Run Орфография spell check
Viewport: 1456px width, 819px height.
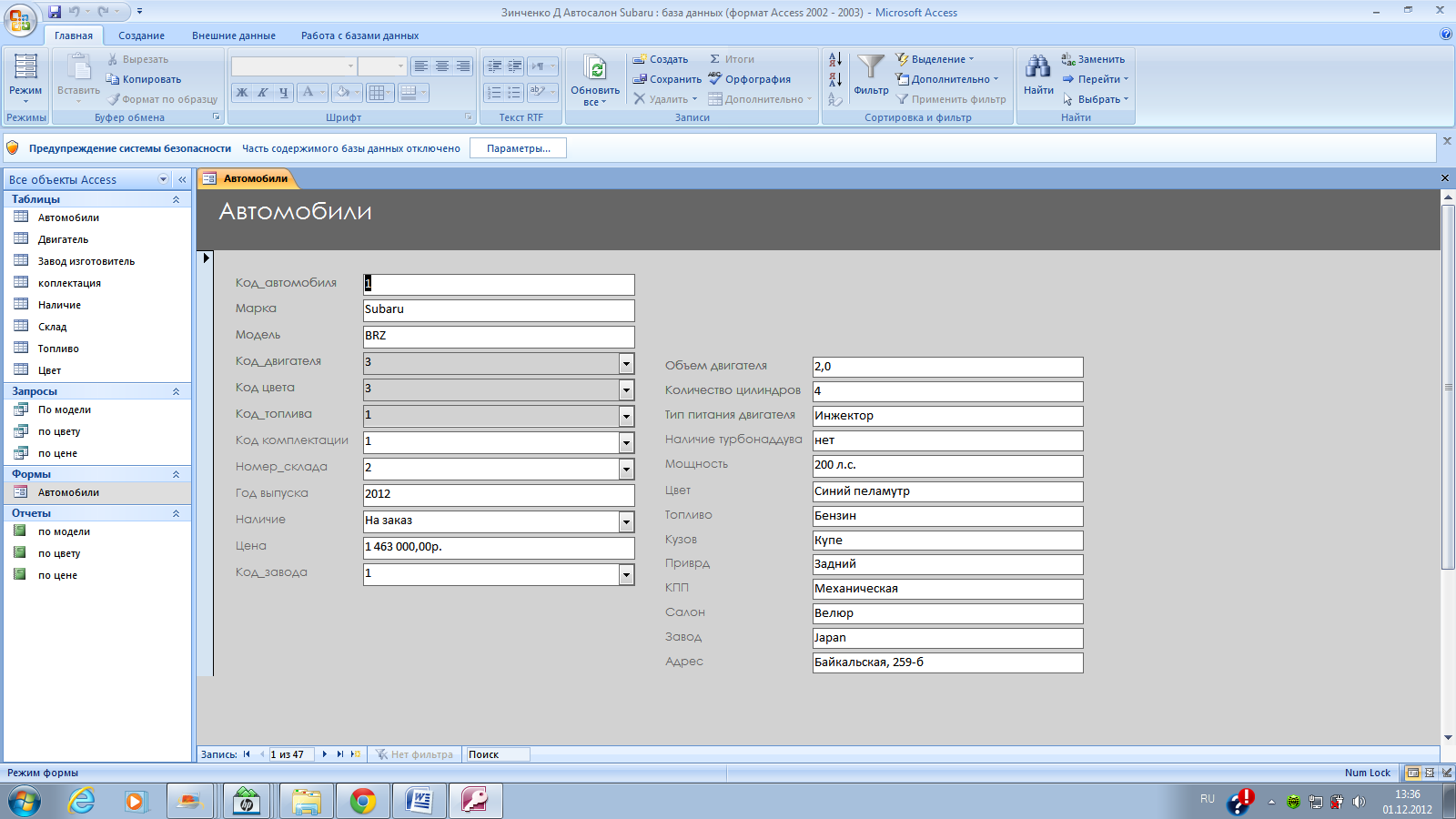pyautogui.click(x=749, y=79)
